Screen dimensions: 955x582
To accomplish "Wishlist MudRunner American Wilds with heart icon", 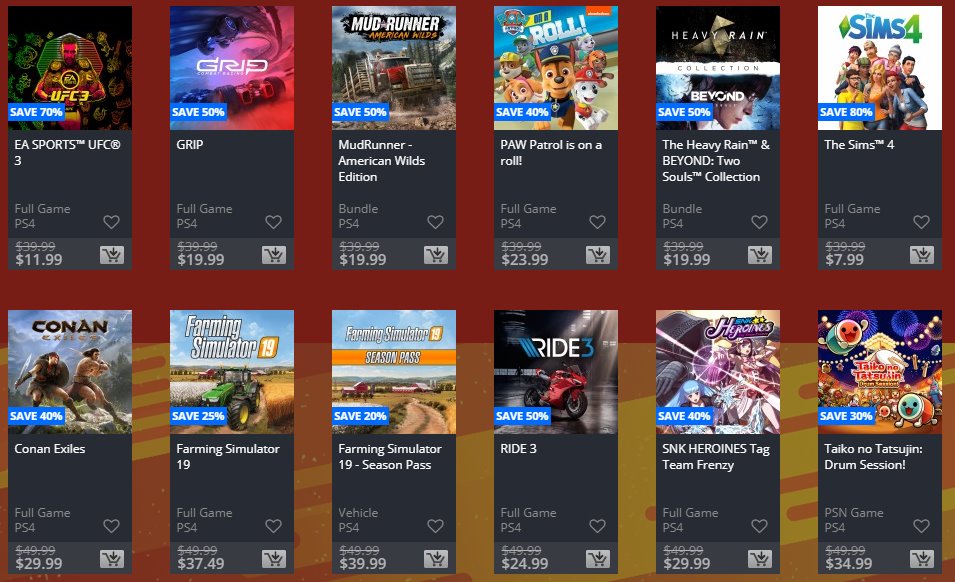I will (435, 222).
